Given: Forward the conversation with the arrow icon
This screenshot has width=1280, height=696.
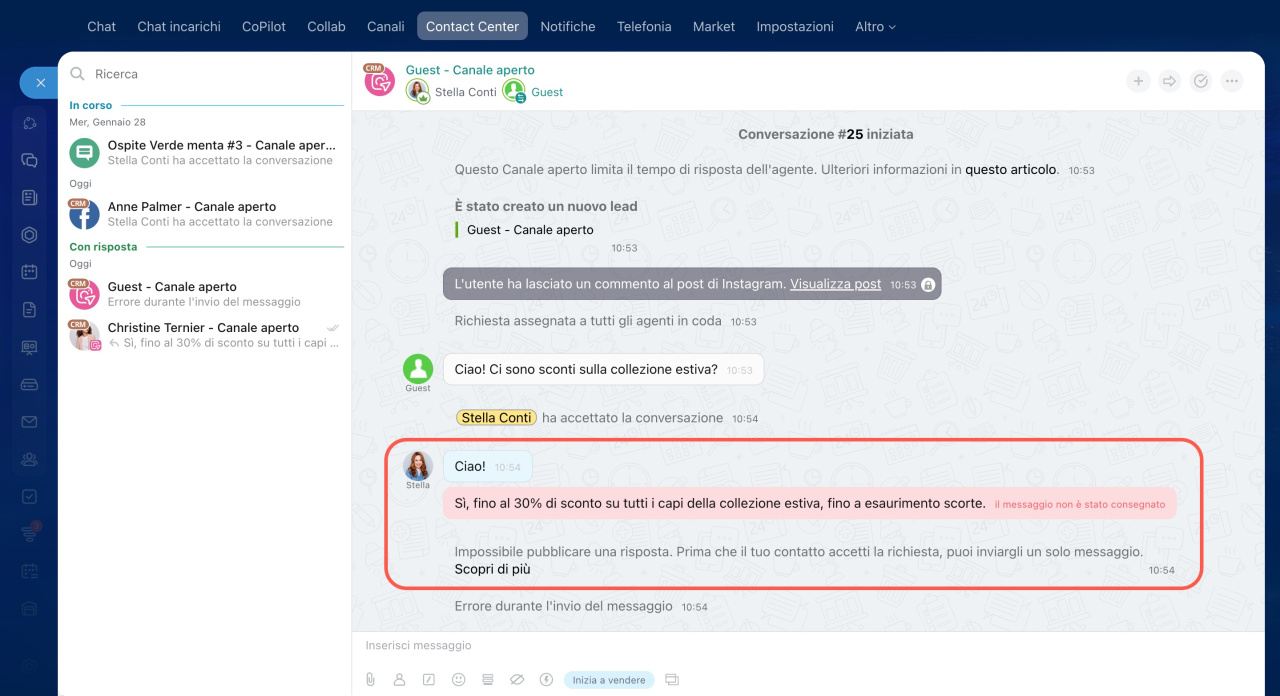Looking at the screenshot, I should 1169,81.
